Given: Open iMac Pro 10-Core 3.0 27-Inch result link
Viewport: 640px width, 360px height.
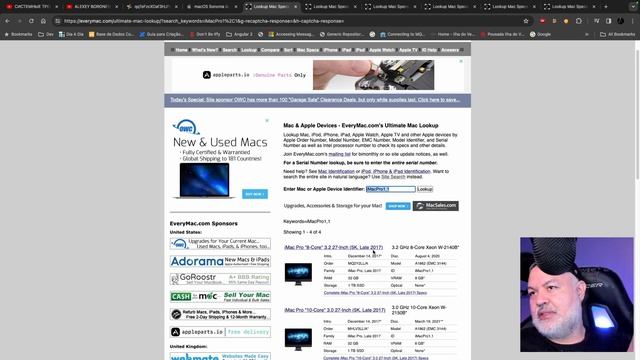Looking at the screenshot, I should 335,310.
